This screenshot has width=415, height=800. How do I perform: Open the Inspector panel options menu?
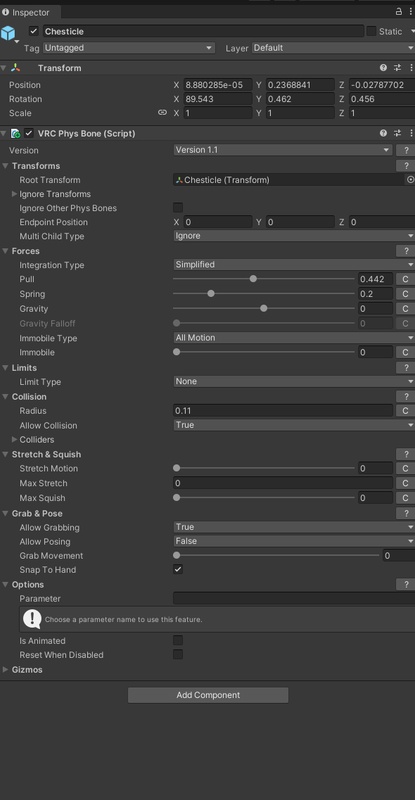(411, 11)
